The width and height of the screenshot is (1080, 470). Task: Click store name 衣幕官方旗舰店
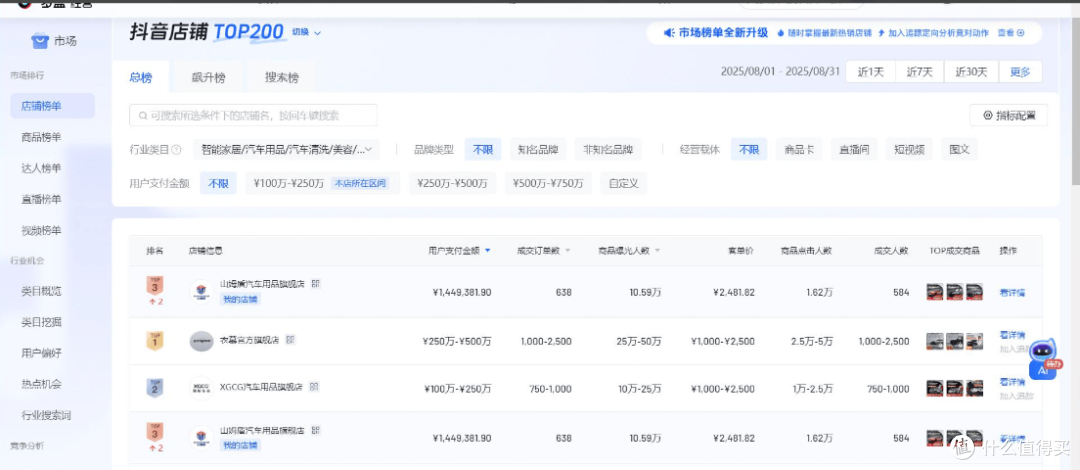(251, 340)
